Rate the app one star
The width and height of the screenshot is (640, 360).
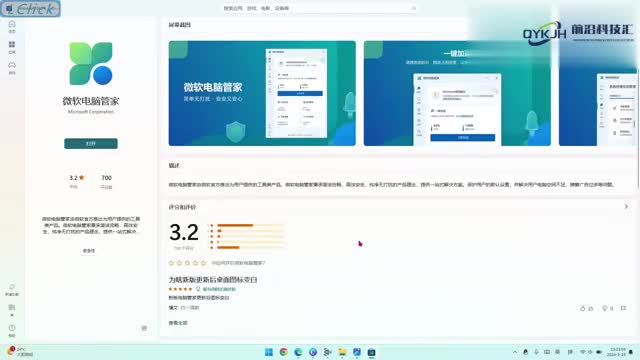(x=171, y=263)
